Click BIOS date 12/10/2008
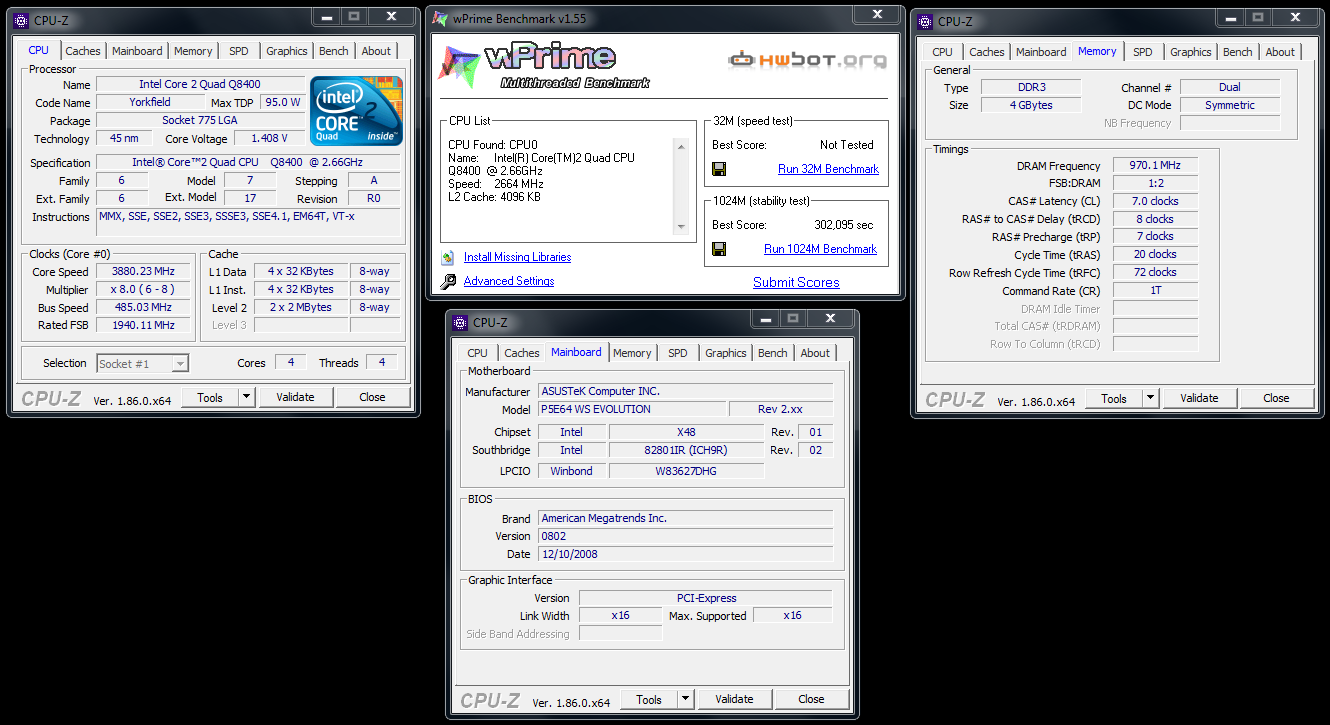The image size is (1330, 725). point(685,554)
